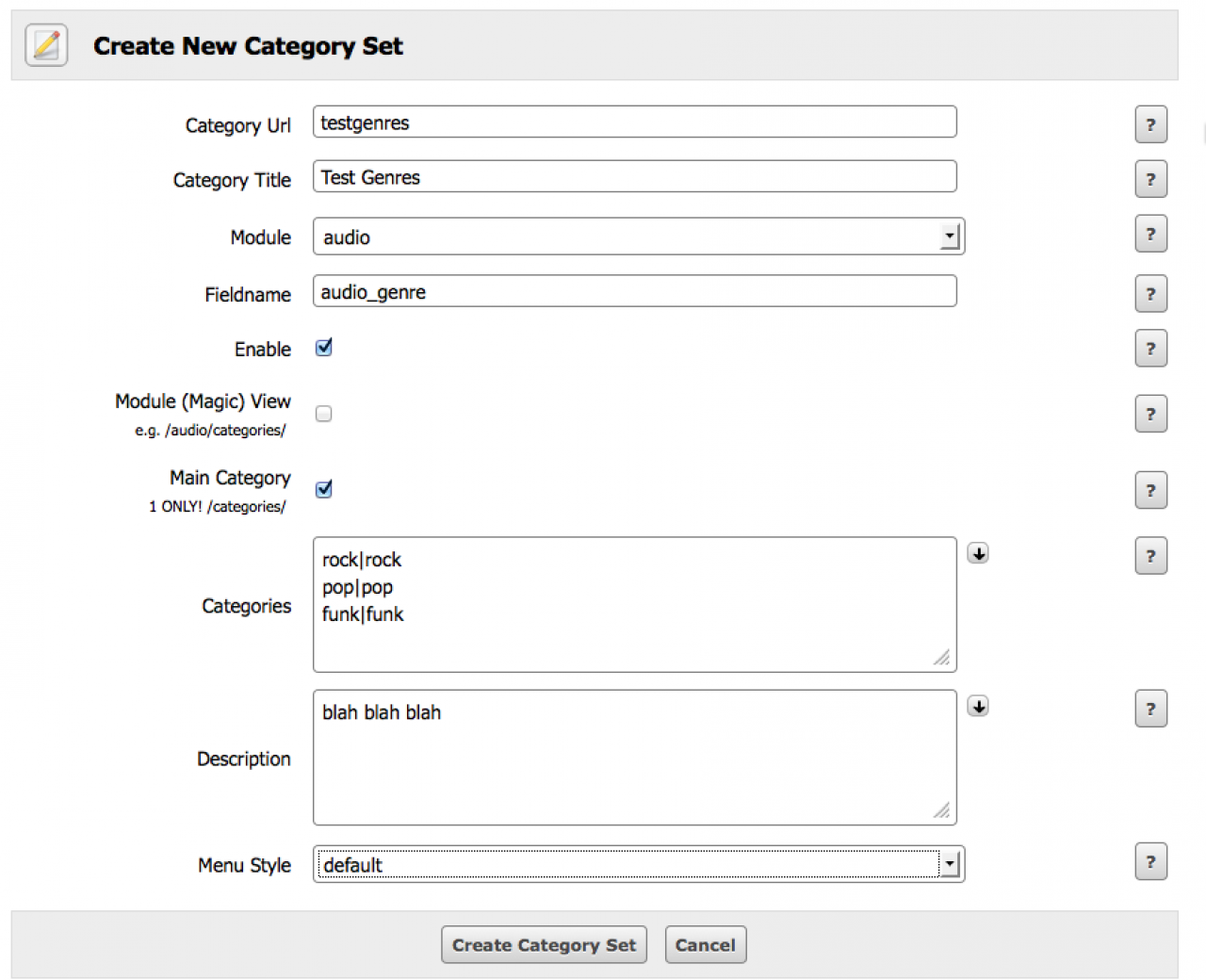This screenshot has height=980, width=1206.
Task: Click the question mark beside Enable
Action: pos(1150,349)
